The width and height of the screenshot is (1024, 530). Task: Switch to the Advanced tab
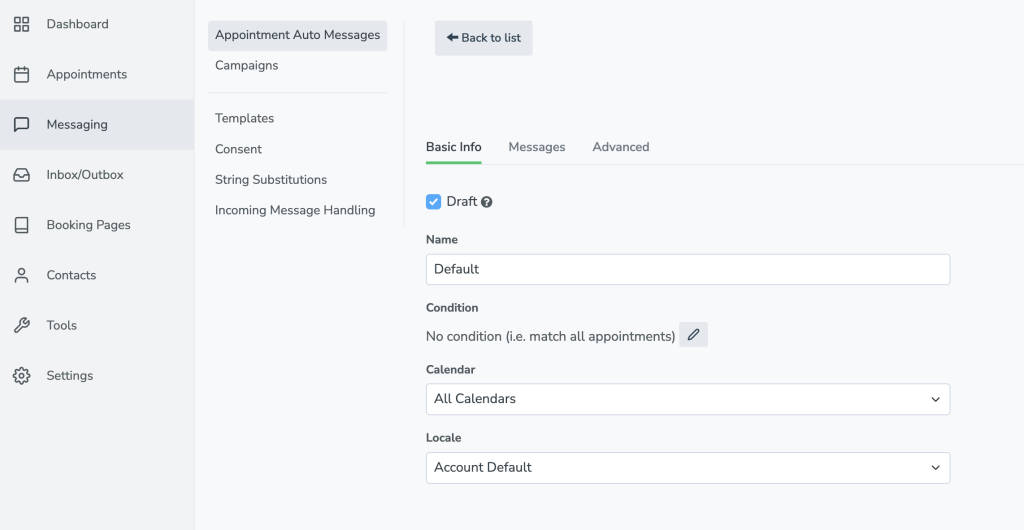coord(620,147)
